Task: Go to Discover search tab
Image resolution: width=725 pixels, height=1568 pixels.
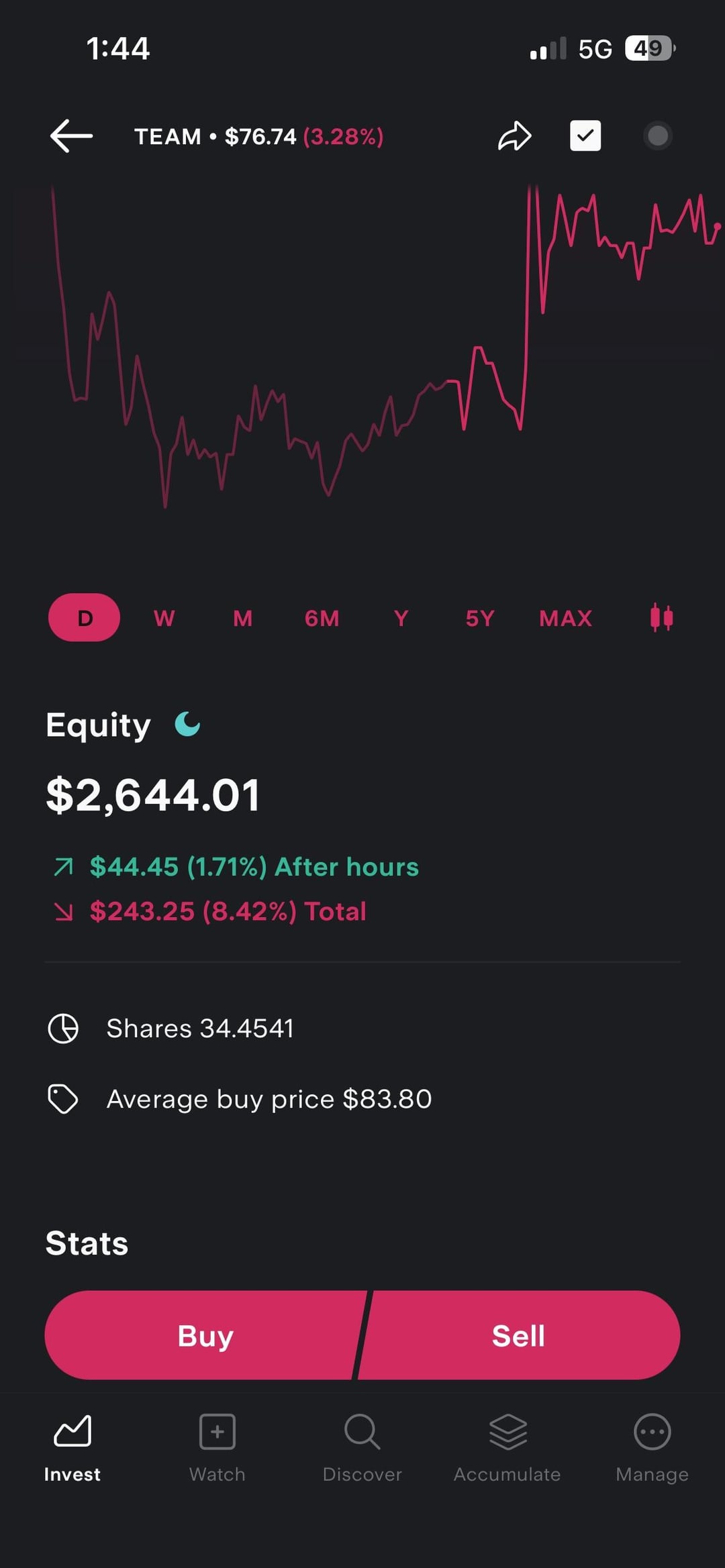Action: [x=362, y=1447]
